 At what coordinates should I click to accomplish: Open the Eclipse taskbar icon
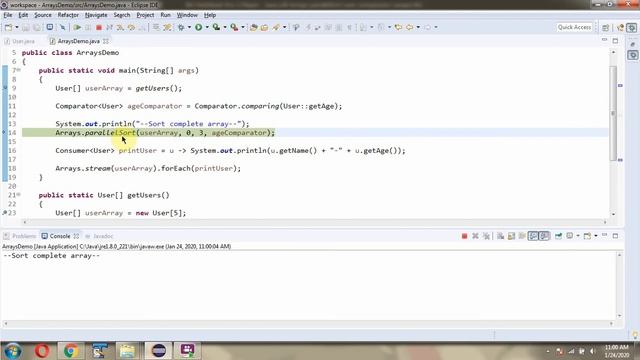159,351
